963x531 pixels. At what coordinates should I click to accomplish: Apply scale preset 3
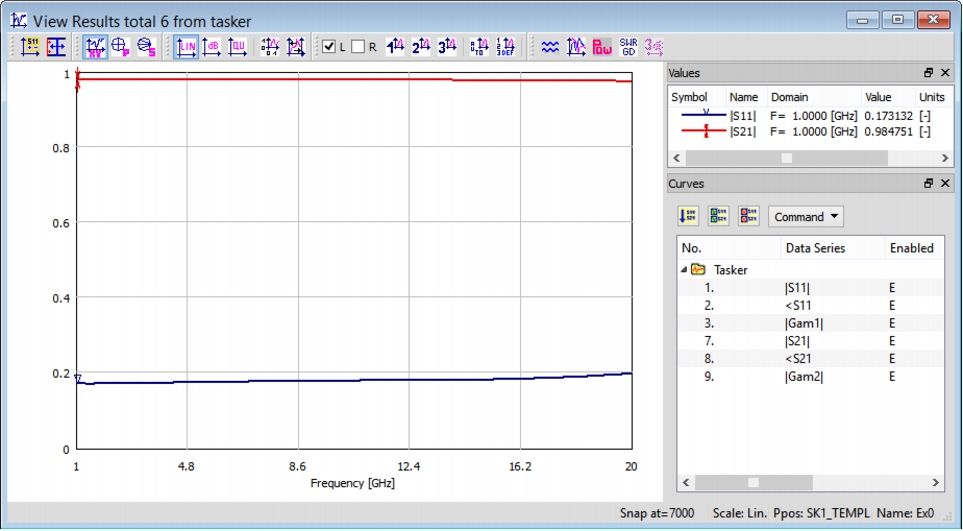(x=447, y=47)
